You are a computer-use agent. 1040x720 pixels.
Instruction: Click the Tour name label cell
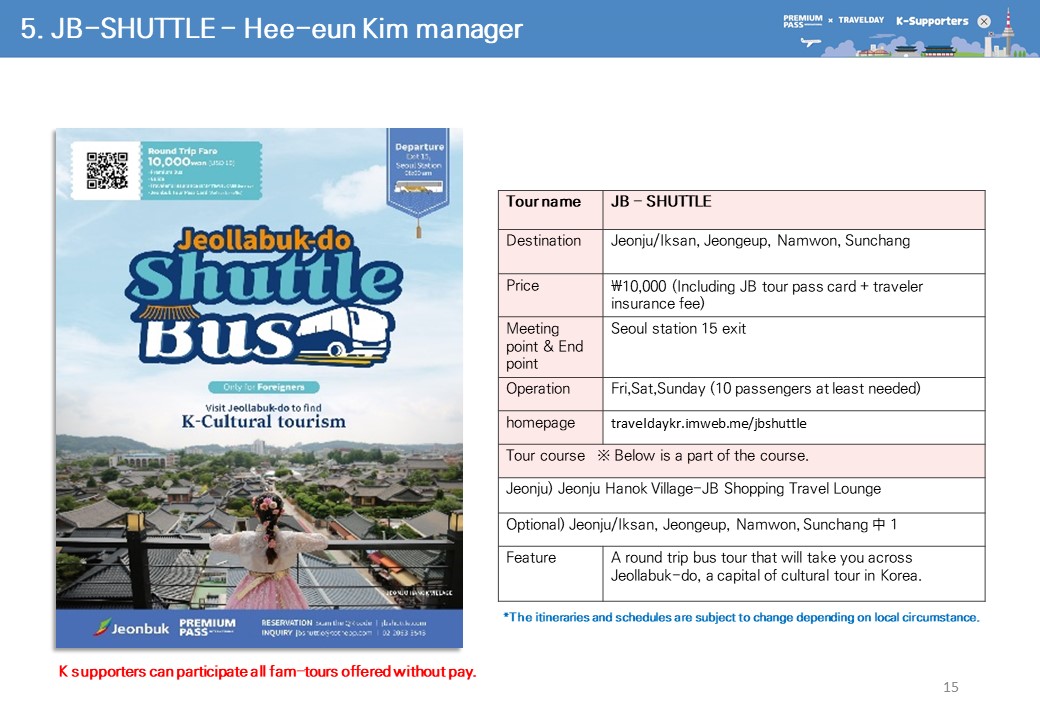pyautogui.click(x=551, y=210)
